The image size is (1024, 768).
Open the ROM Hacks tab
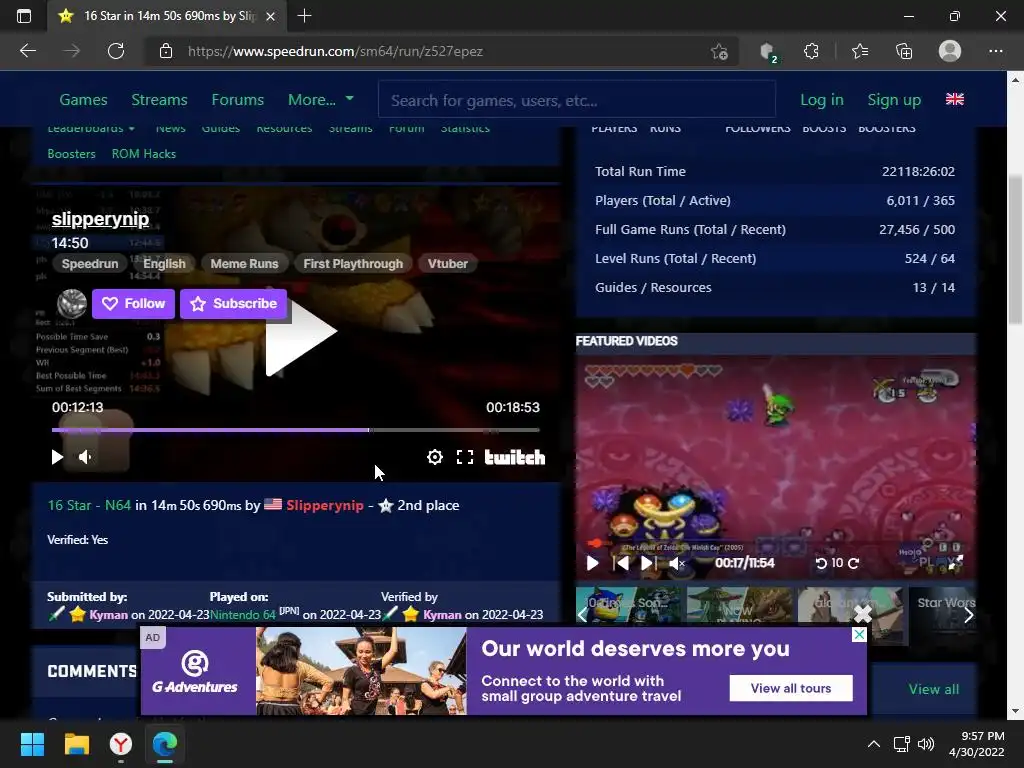[144, 154]
